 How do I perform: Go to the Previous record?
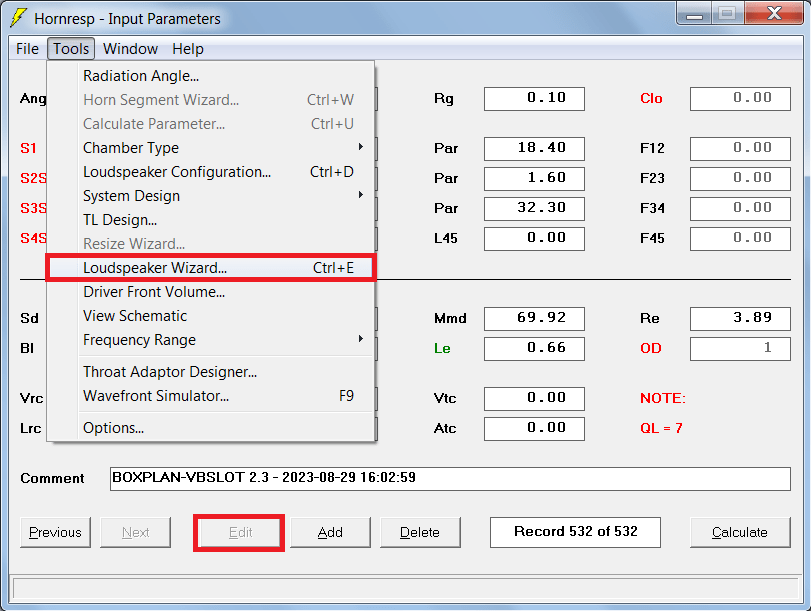pyautogui.click(x=55, y=532)
